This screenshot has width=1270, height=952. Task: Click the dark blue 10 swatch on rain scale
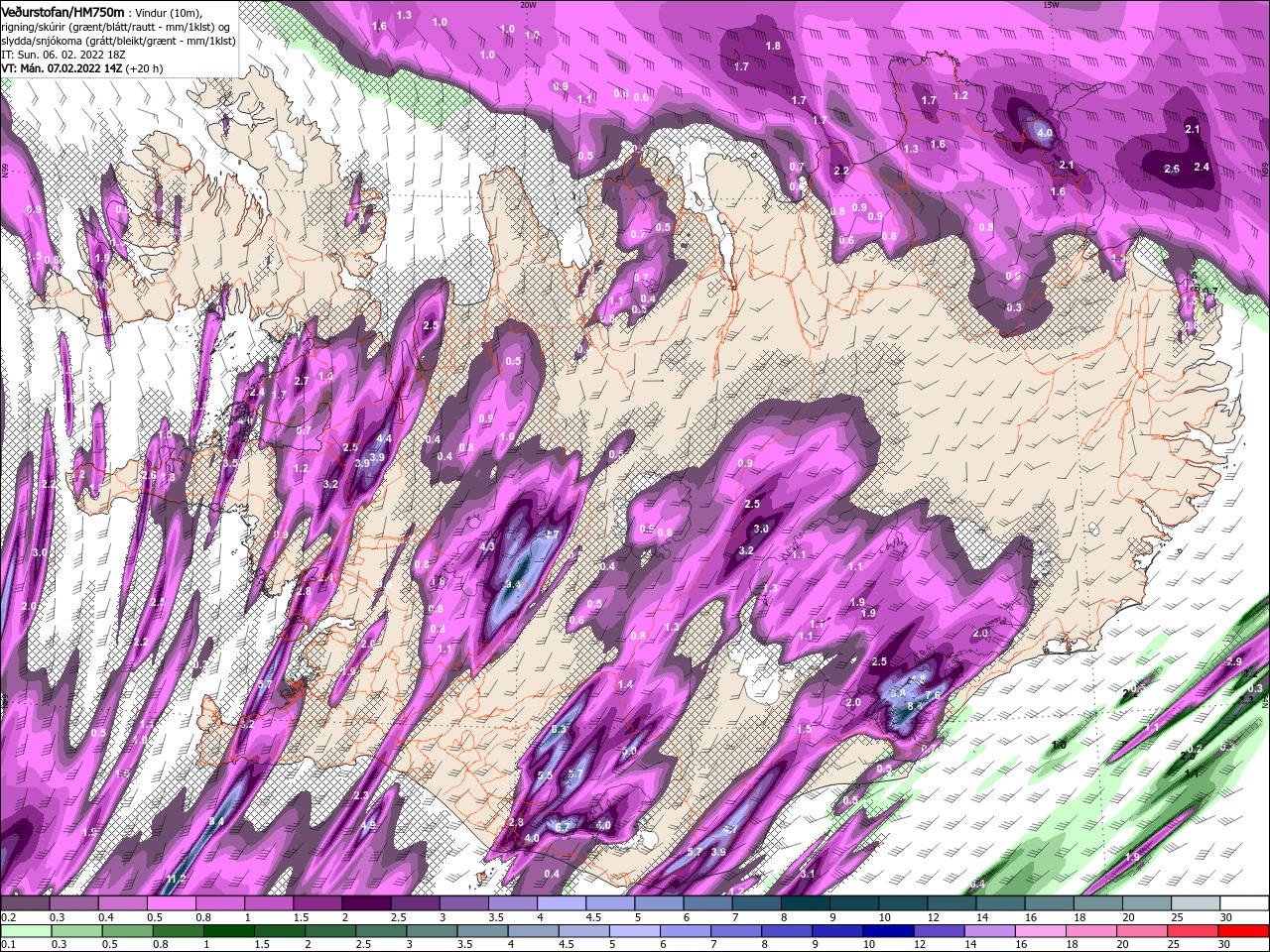click(x=886, y=930)
